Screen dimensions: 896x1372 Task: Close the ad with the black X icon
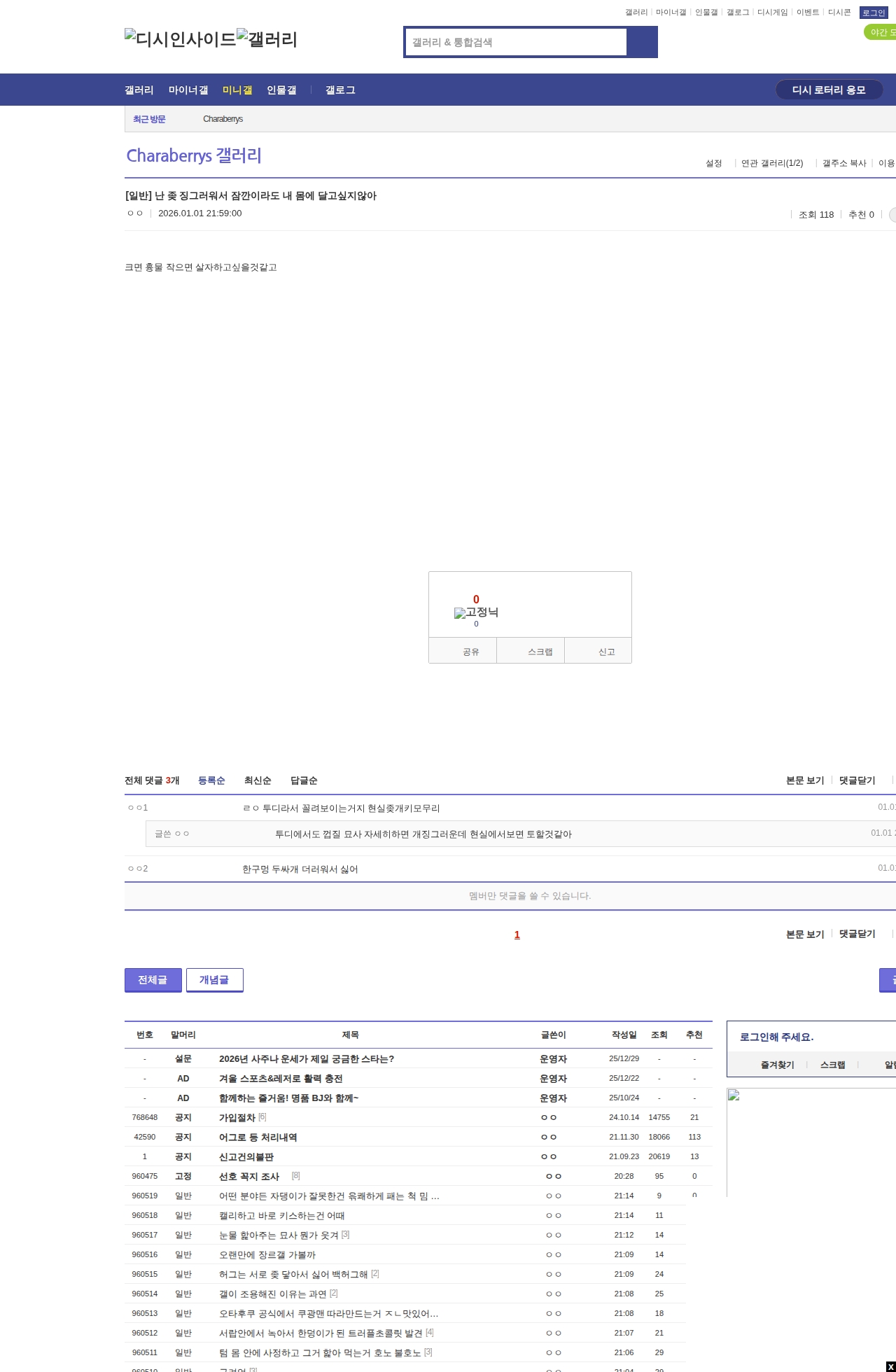[x=890, y=1367]
